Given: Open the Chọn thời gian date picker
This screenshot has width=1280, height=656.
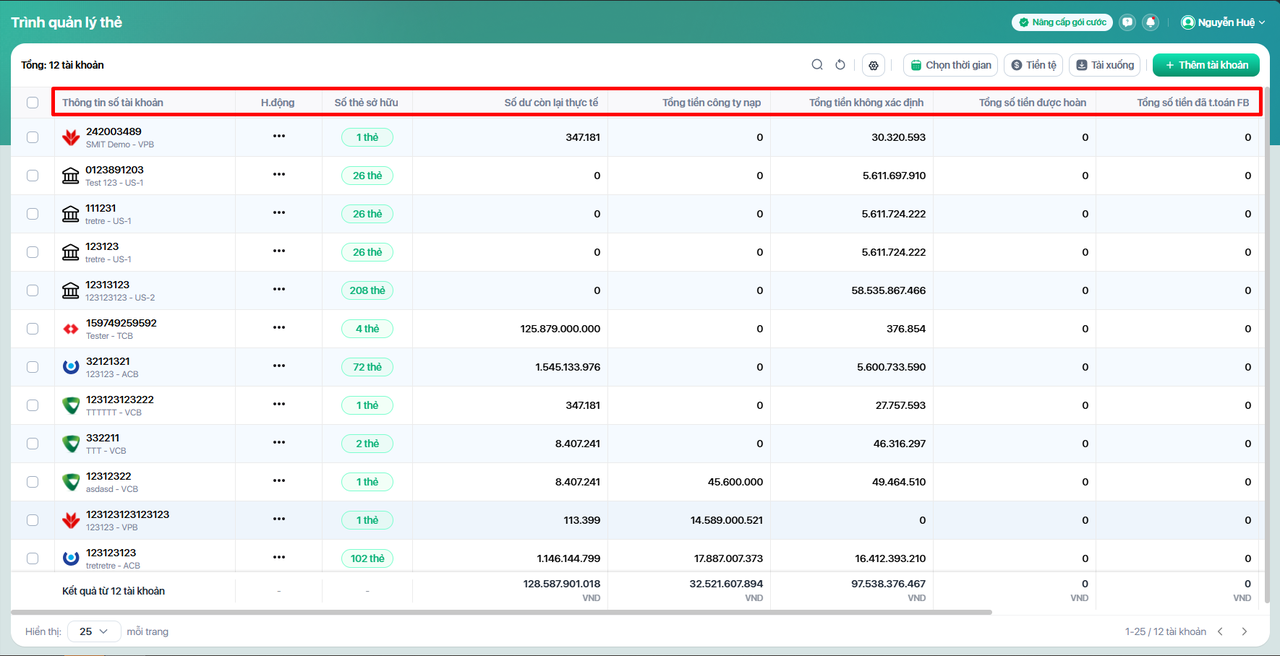Looking at the screenshot, I should [x=950, y=65].
